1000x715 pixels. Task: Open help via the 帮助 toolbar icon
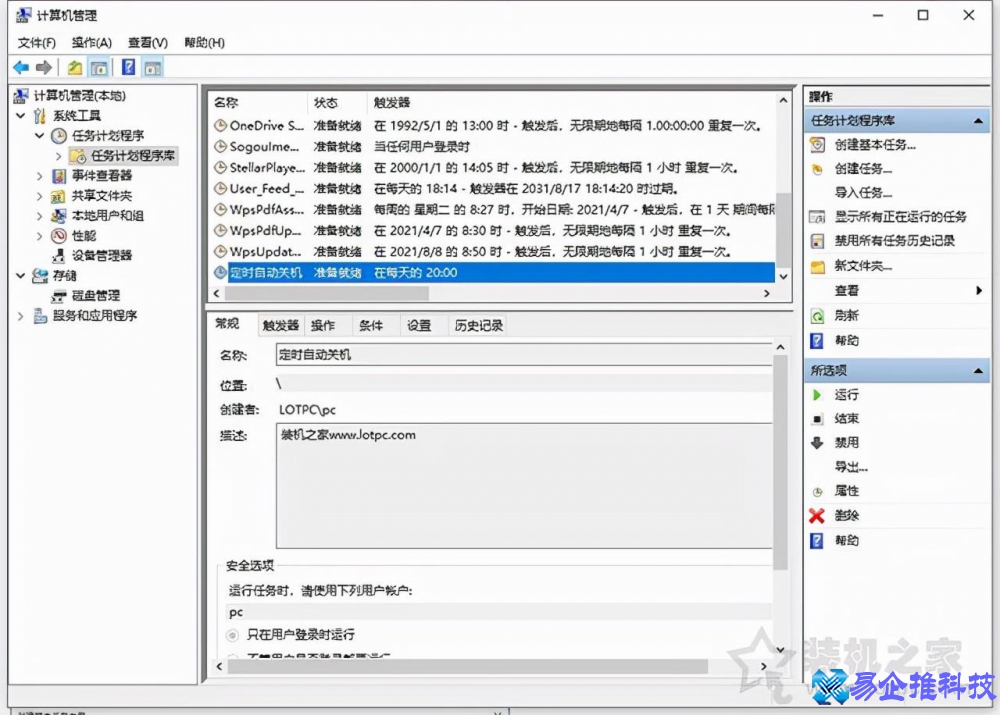(127, 67)
